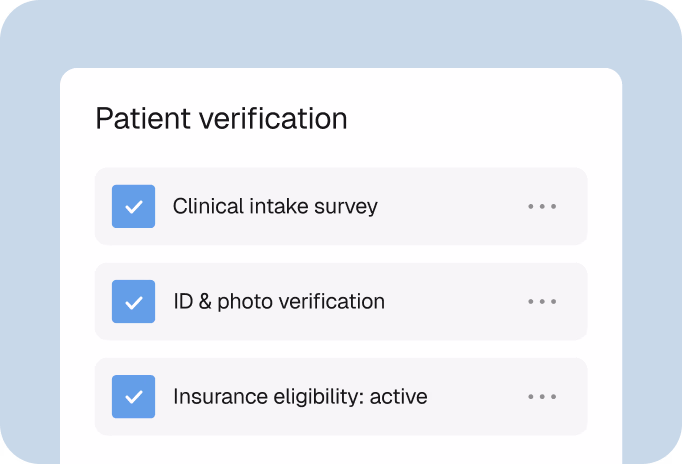Click the light blue background outside the card

pos(30,250)
